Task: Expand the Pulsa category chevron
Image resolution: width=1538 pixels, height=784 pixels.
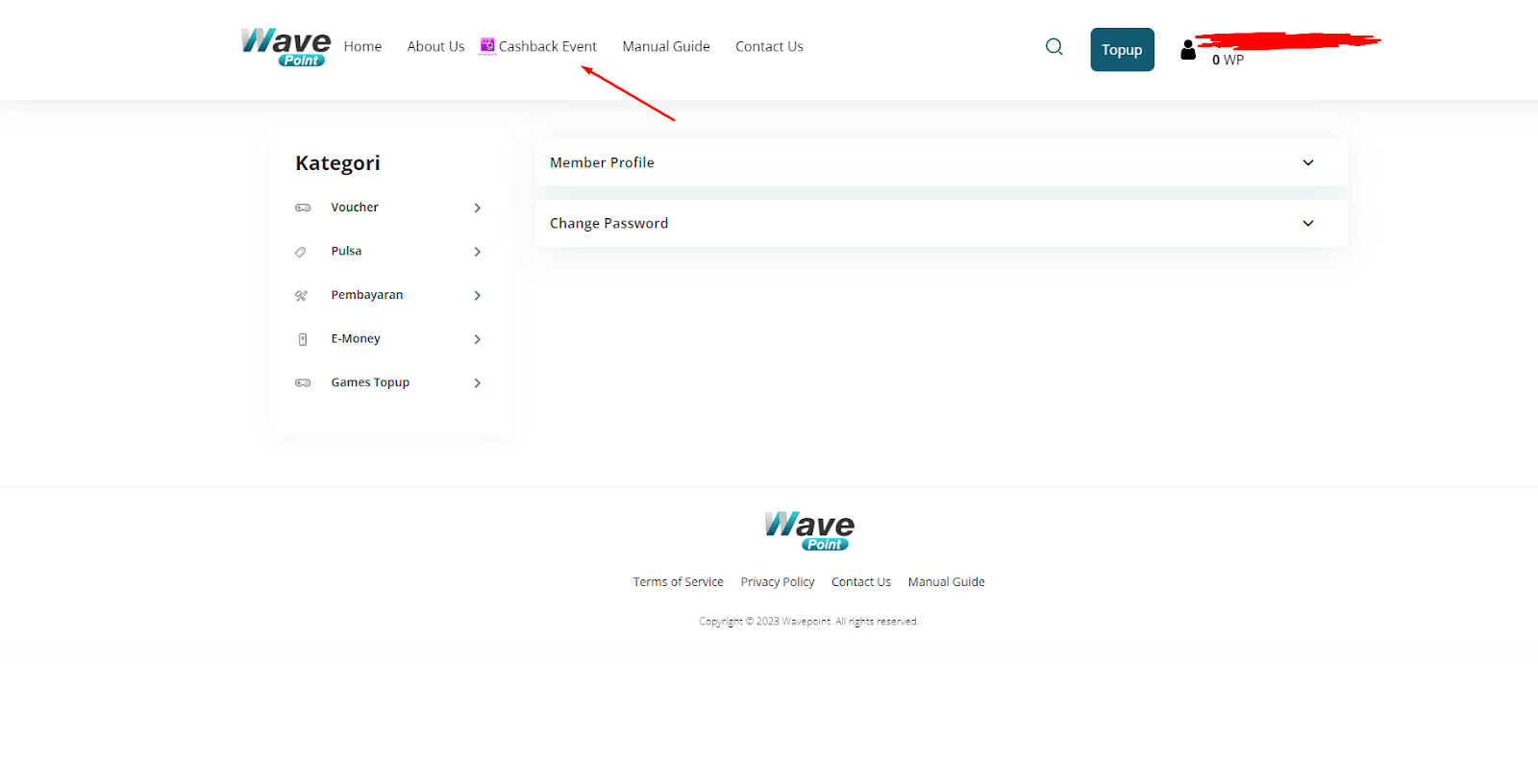Action: (x=477, y=252)
